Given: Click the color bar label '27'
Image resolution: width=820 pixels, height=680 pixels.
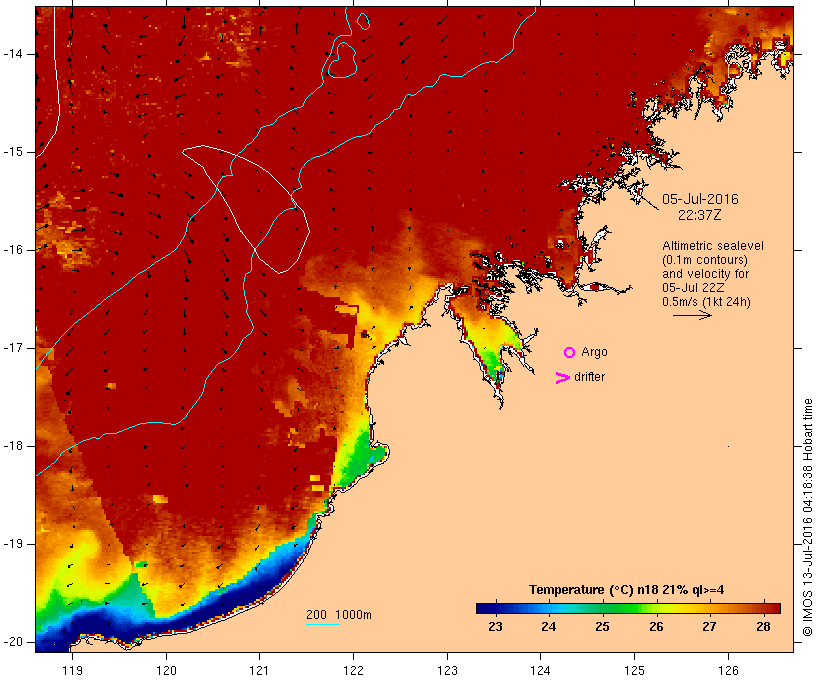Looking at the screenshot, I should point(710,627).
